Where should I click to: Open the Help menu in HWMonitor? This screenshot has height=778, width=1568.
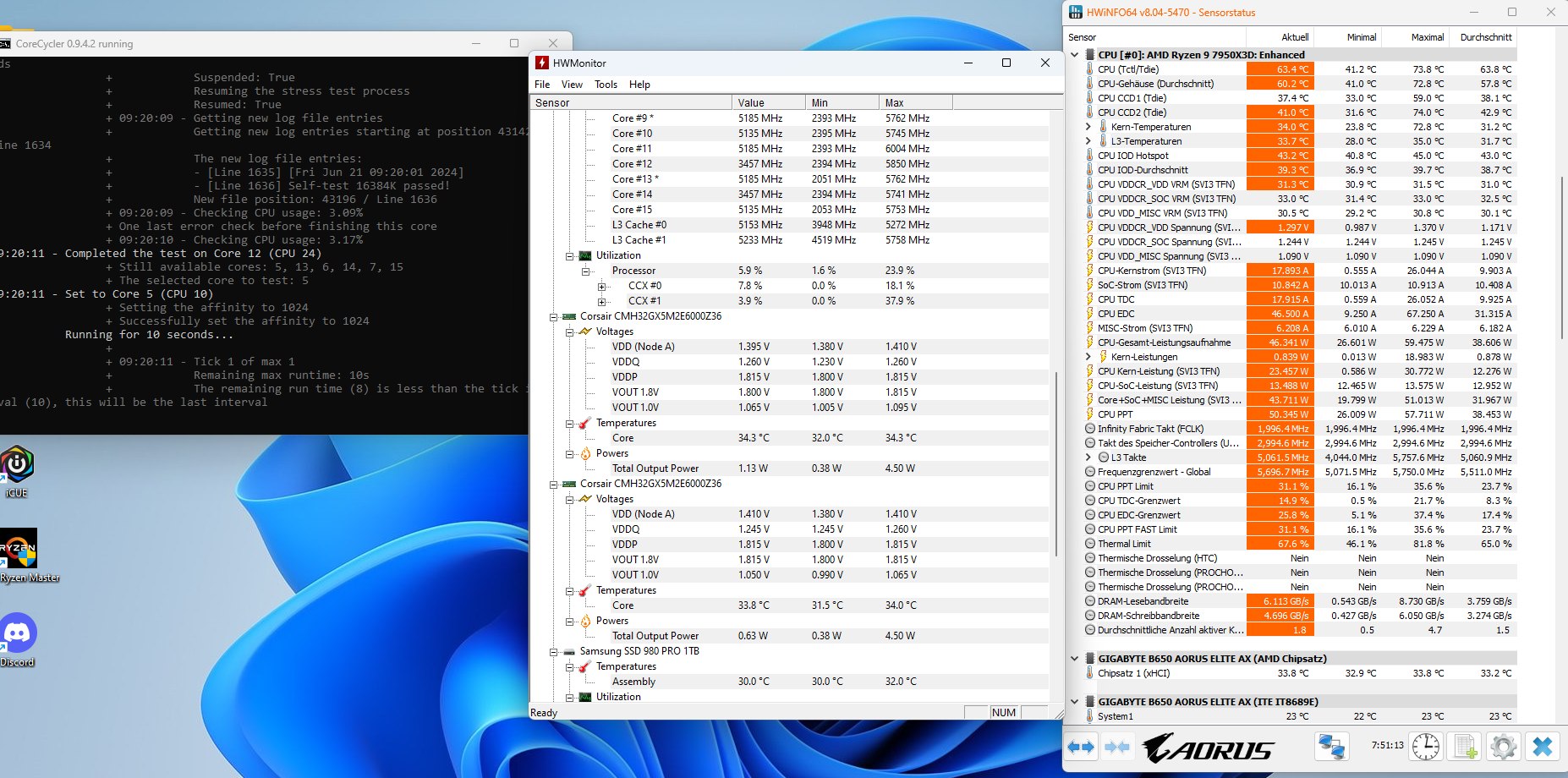coord(639,85)
